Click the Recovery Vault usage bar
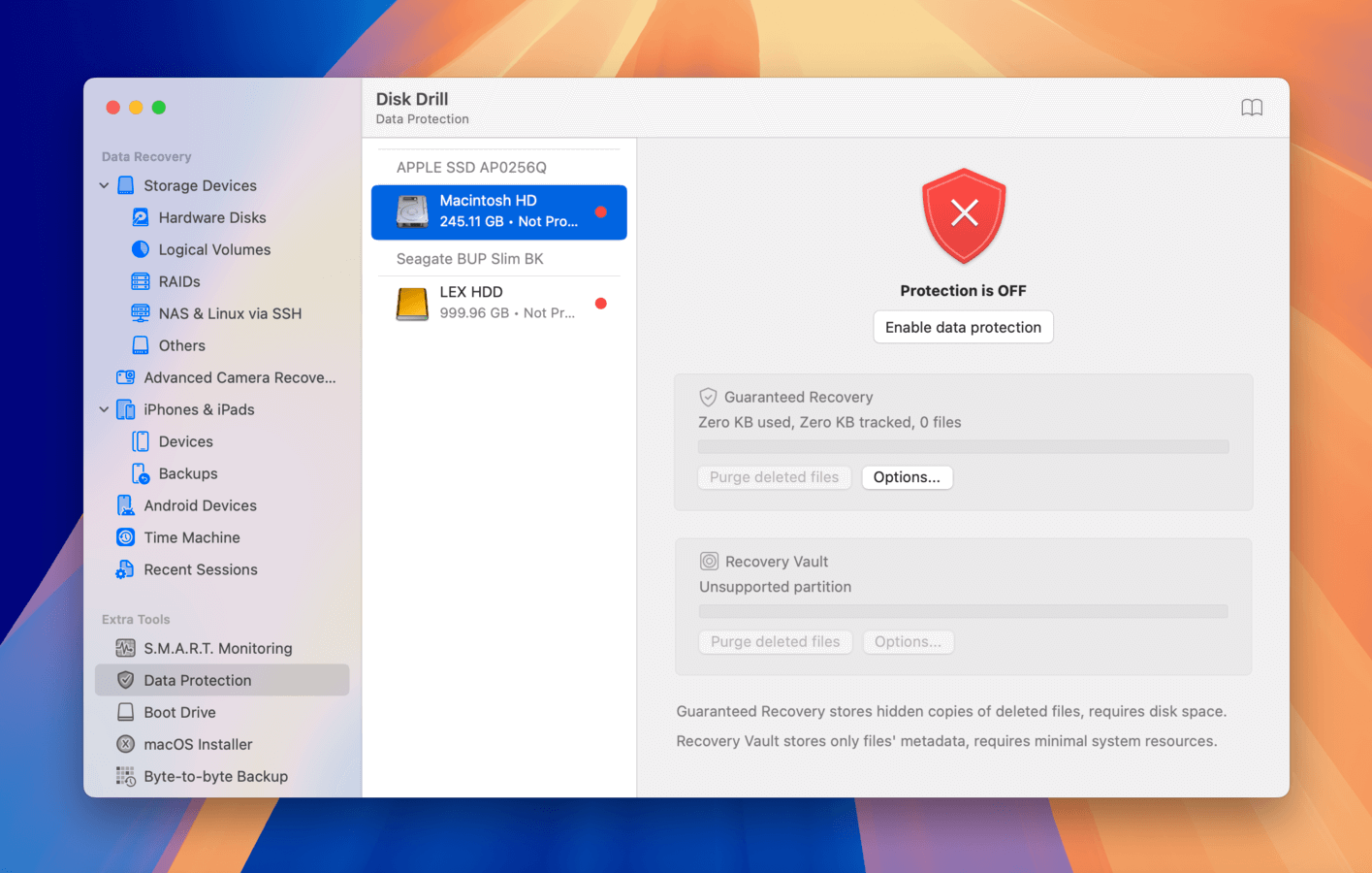The image size is (1372, 873). tap(963, 612)
